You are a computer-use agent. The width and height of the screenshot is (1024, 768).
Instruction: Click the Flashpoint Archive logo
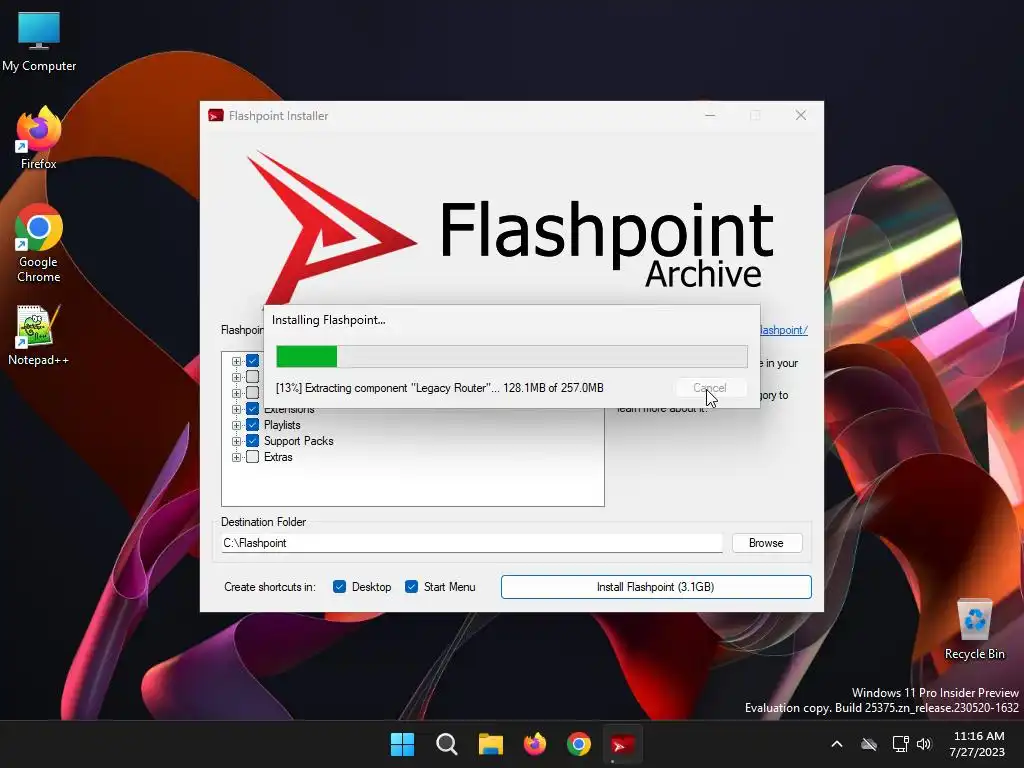tap(511, 227)
